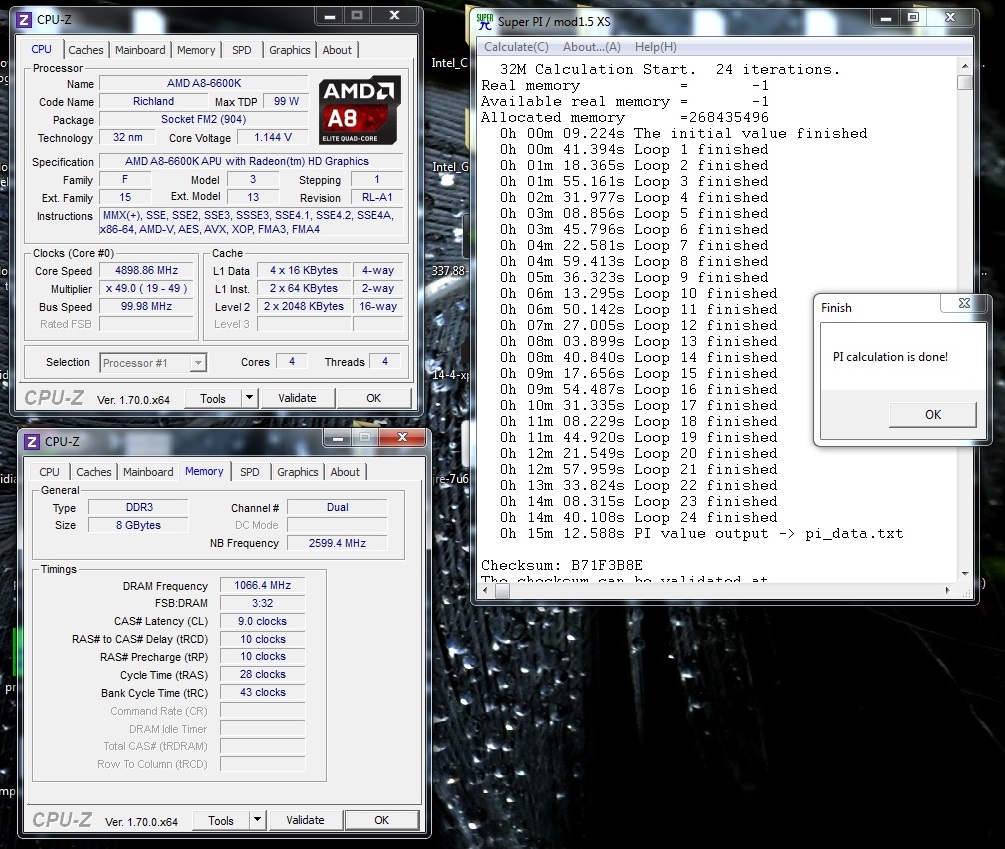The image size is (1005, 849).
Task: Click the Bus Speed value 99.98 MHz
Action: click(x=146, y=306)
